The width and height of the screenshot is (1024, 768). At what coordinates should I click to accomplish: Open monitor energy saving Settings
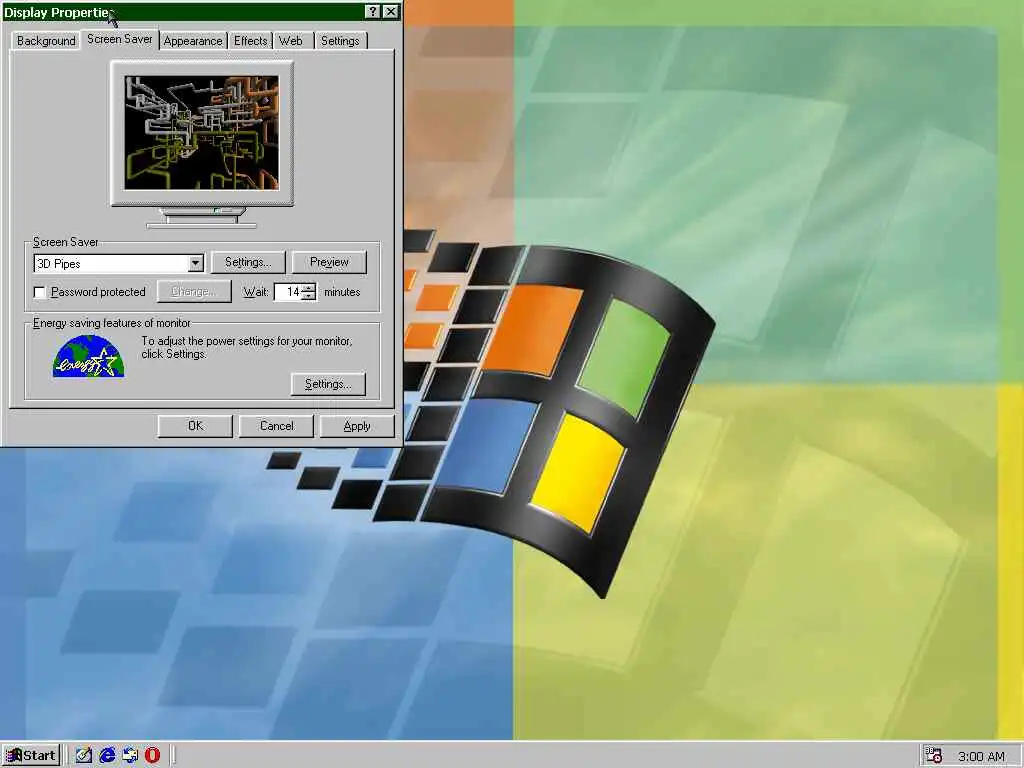(x=328, y=384)
